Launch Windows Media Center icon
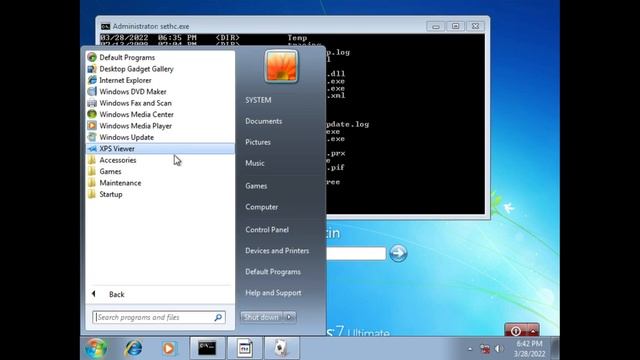The width and height of the screenshot is (640, 360). [92, 115]
